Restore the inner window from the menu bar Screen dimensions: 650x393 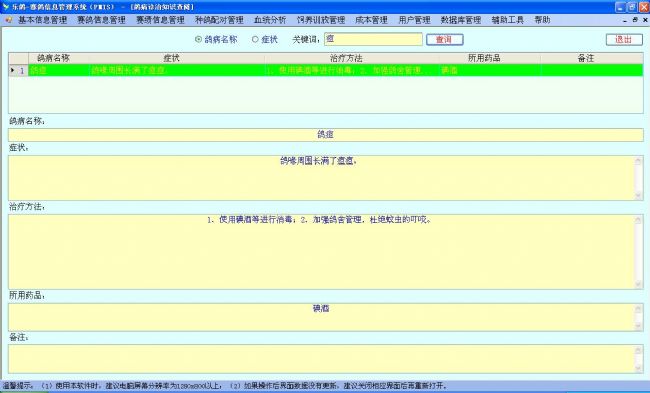(635, 20)
